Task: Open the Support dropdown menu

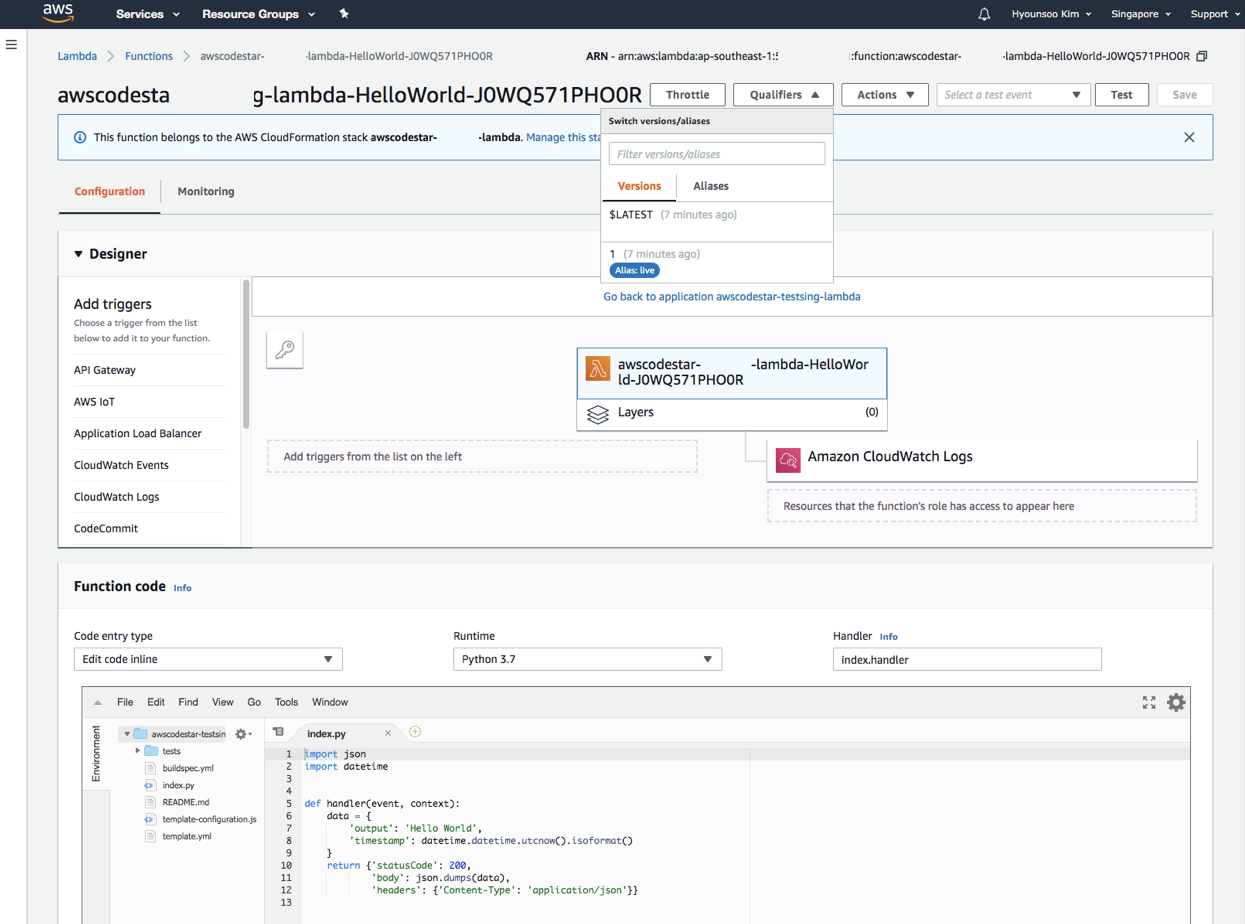Action: 1215,14
